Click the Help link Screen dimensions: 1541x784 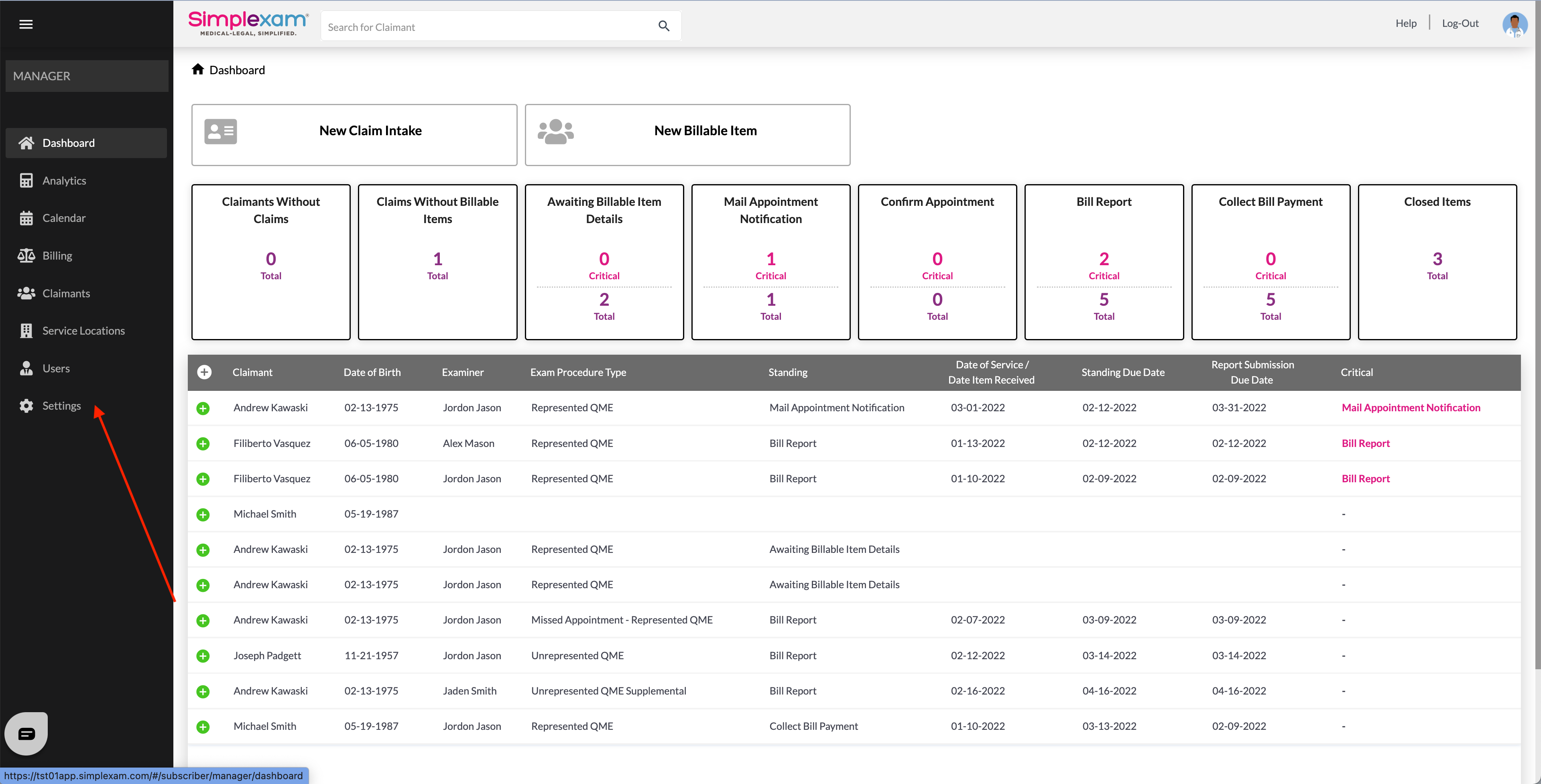click(1405, 23)
